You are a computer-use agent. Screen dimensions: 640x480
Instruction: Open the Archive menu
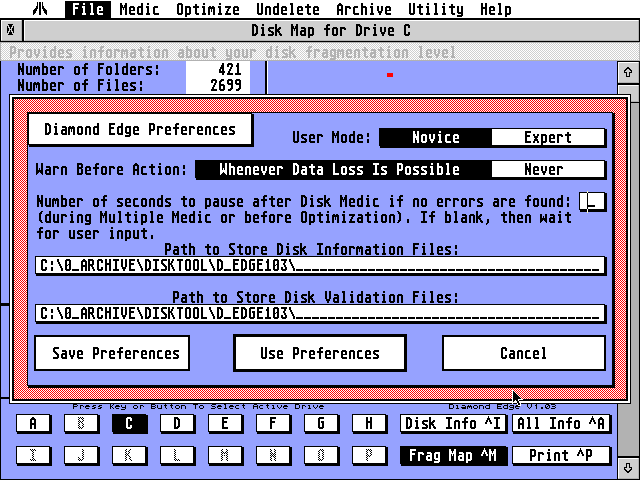tap(364, 9)
